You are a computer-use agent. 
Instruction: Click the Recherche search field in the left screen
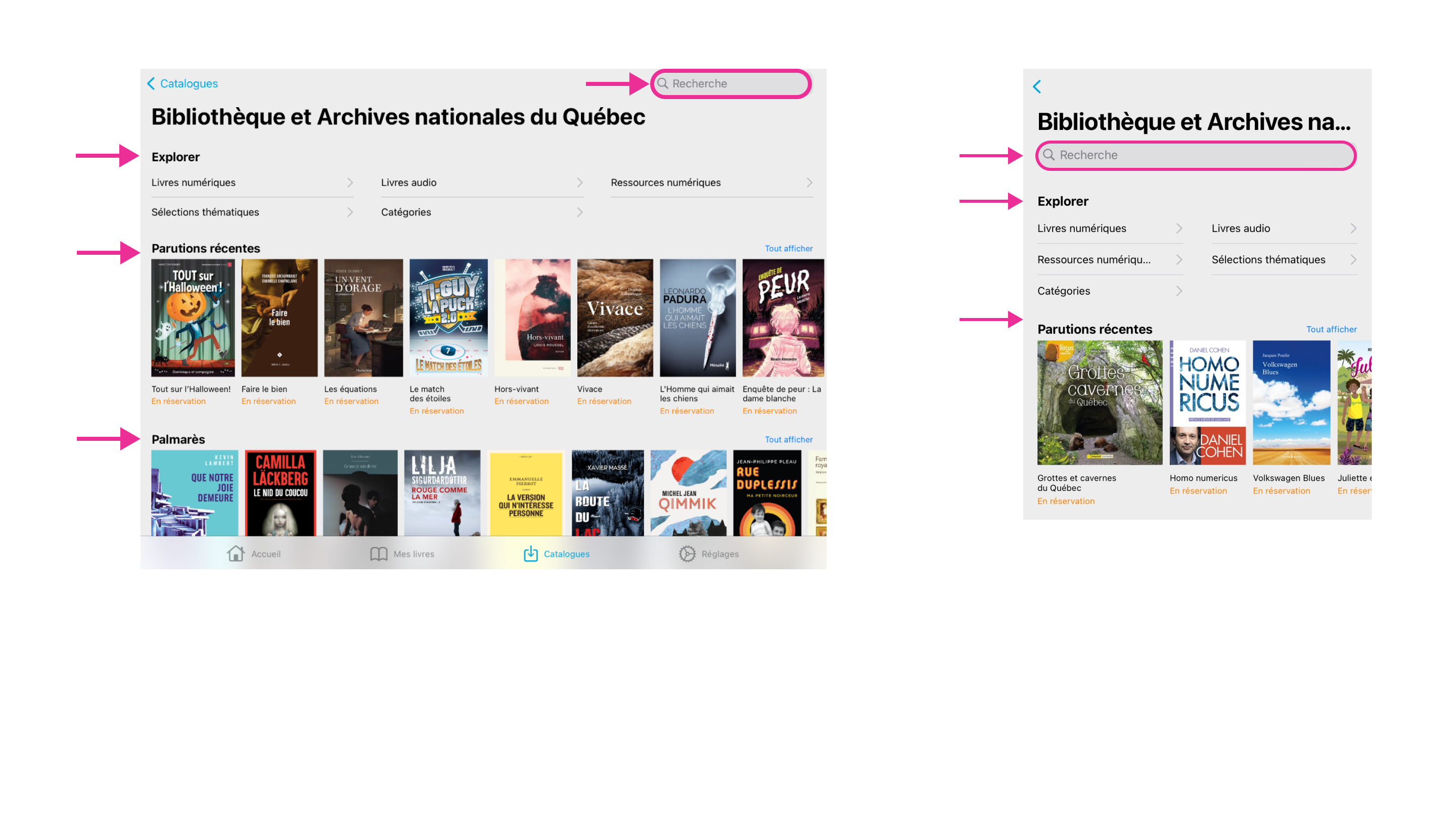point(731,83)
